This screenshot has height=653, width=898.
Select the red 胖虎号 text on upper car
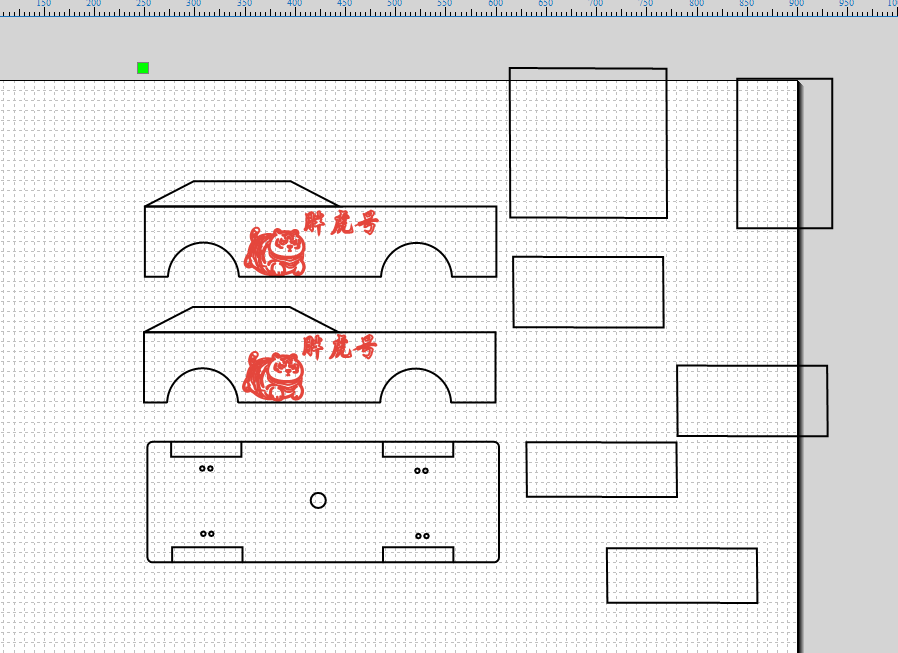(341, 223)
